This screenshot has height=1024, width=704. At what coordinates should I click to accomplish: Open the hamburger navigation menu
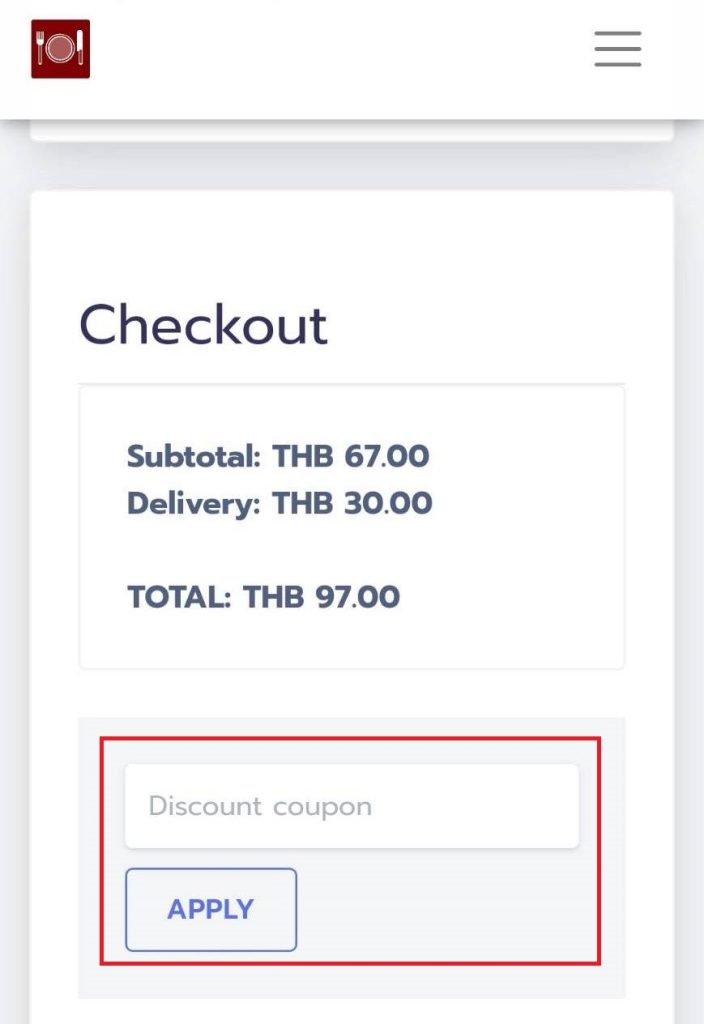point(617,49)
